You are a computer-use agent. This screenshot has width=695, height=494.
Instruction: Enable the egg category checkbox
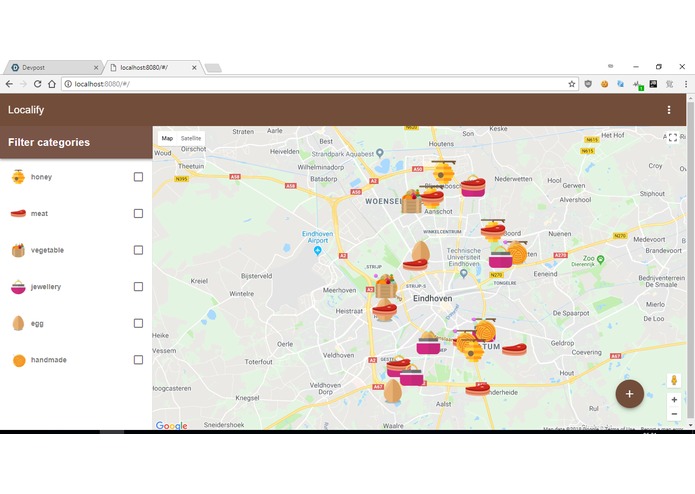[x=138, y=323]
